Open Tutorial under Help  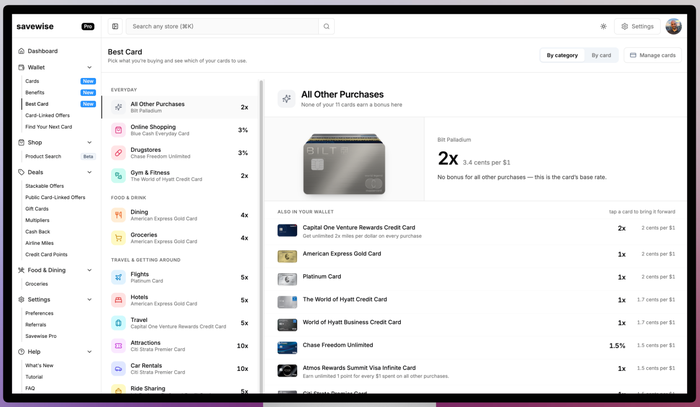pos(34,377)
